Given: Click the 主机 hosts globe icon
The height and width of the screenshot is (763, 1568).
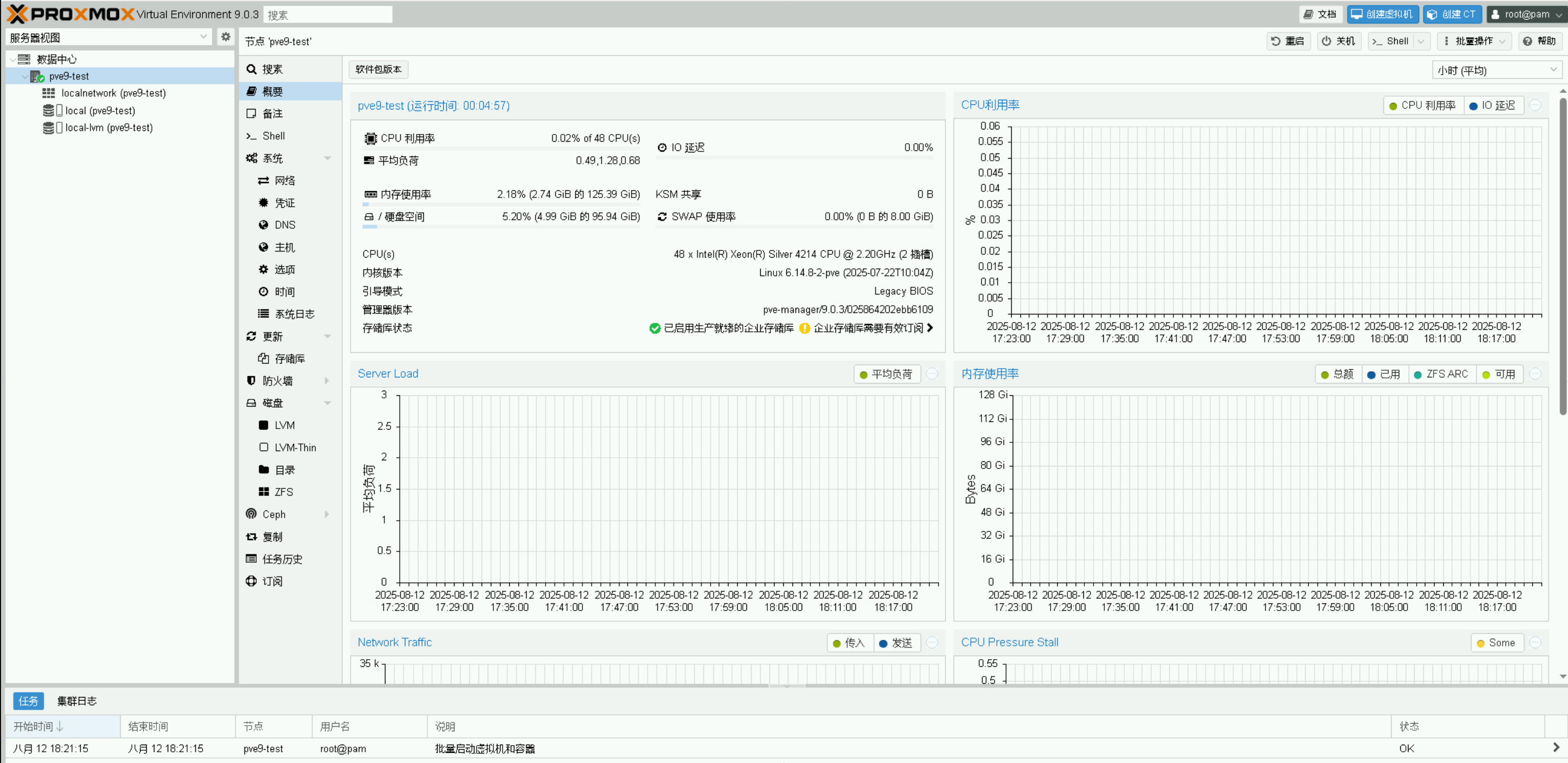Looking at the screenshot, I should point(264,247).
